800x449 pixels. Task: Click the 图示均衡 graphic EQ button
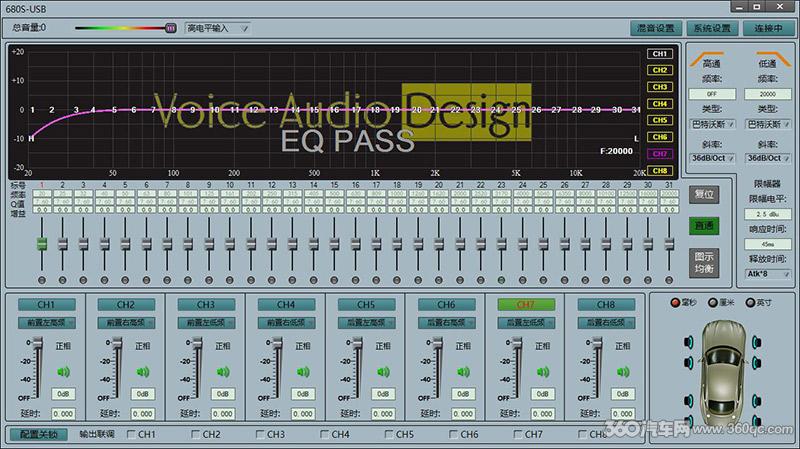pyautogui.click(x=704, y=263)
